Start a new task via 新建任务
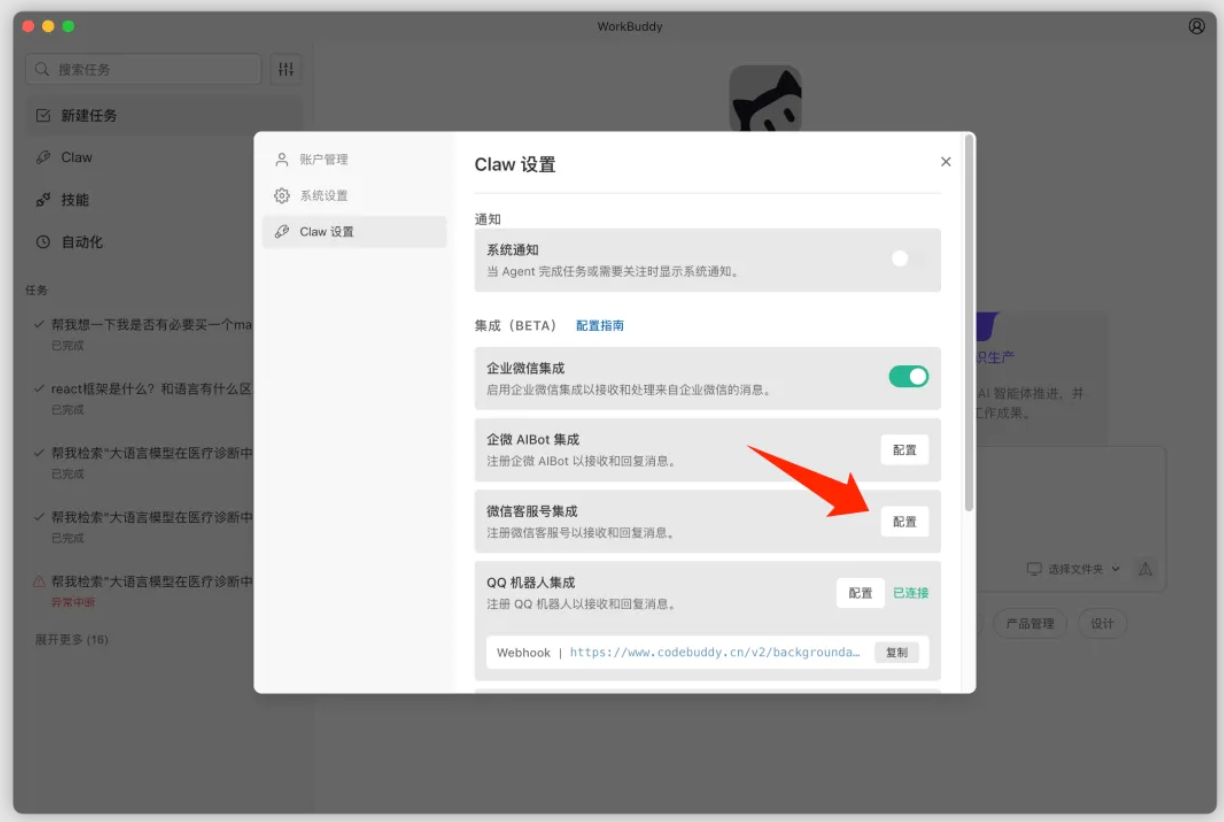 coord(163,115)
